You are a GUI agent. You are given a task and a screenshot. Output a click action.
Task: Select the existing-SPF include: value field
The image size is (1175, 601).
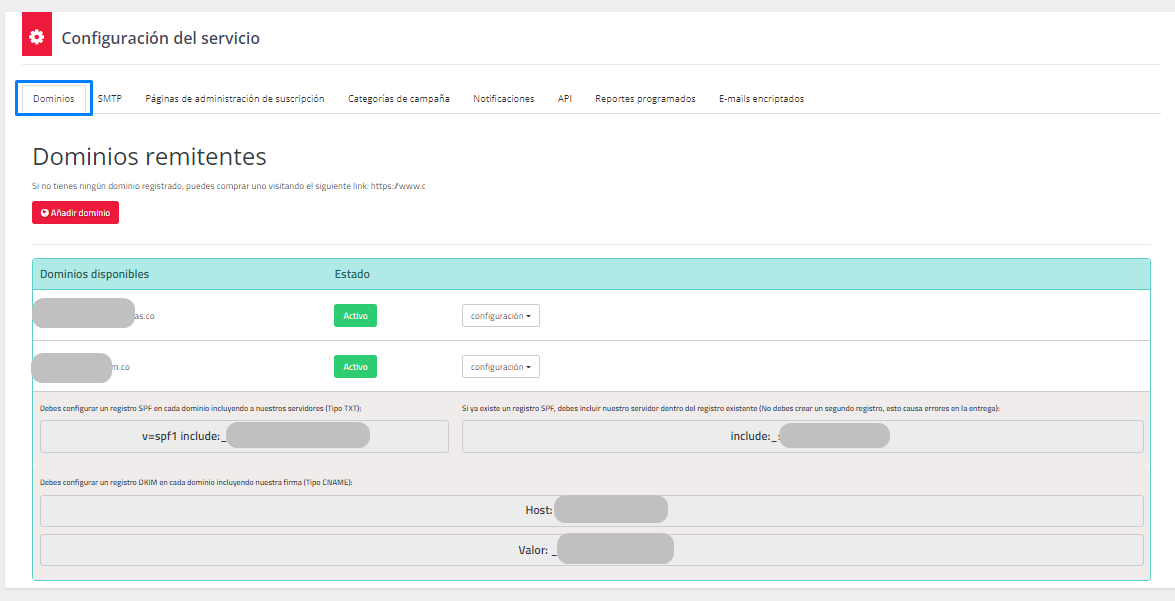tap(802, 436)
